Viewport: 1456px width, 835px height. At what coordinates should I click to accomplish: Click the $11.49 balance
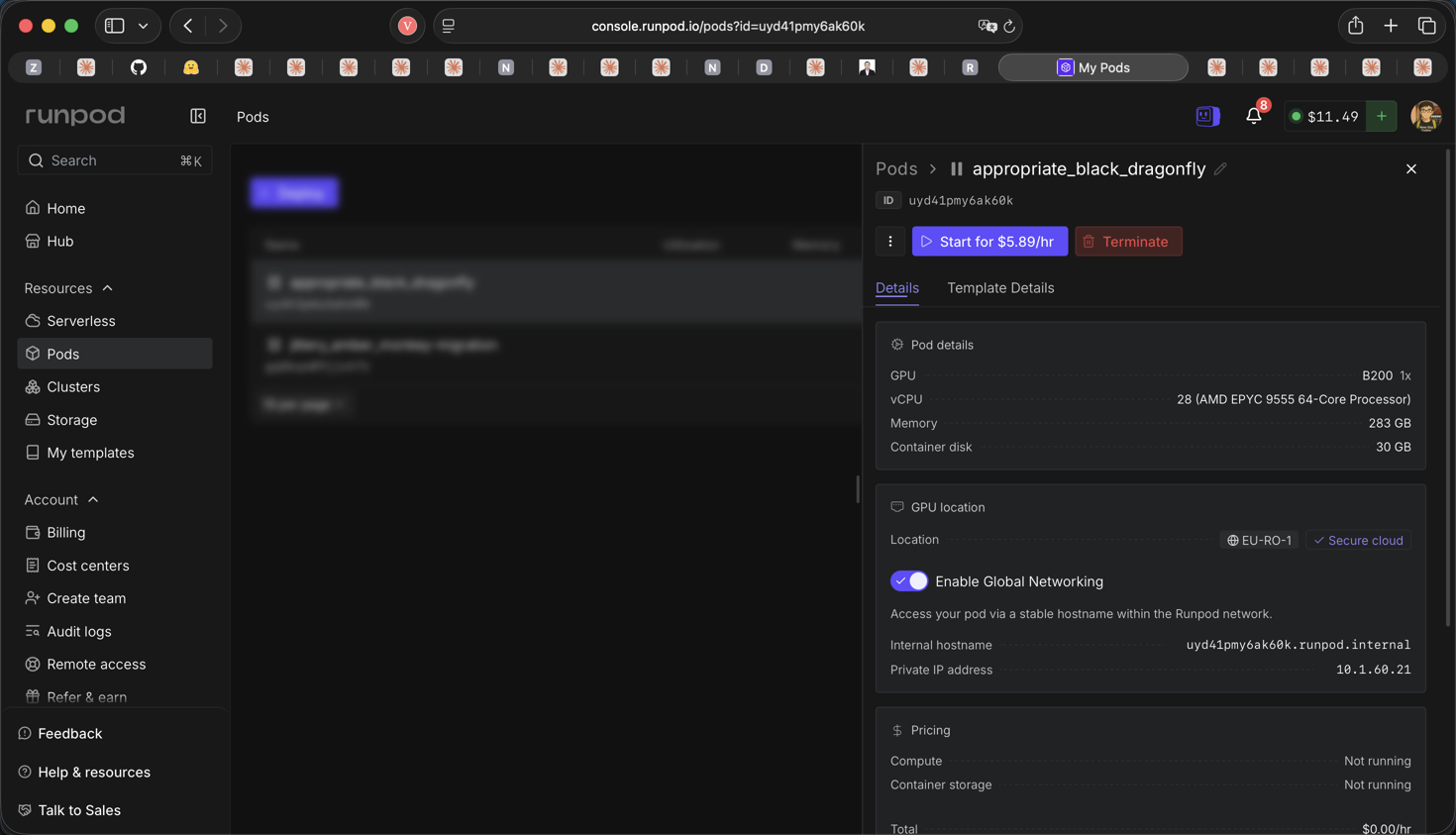pyautogui.click(x=1324, y=116)
